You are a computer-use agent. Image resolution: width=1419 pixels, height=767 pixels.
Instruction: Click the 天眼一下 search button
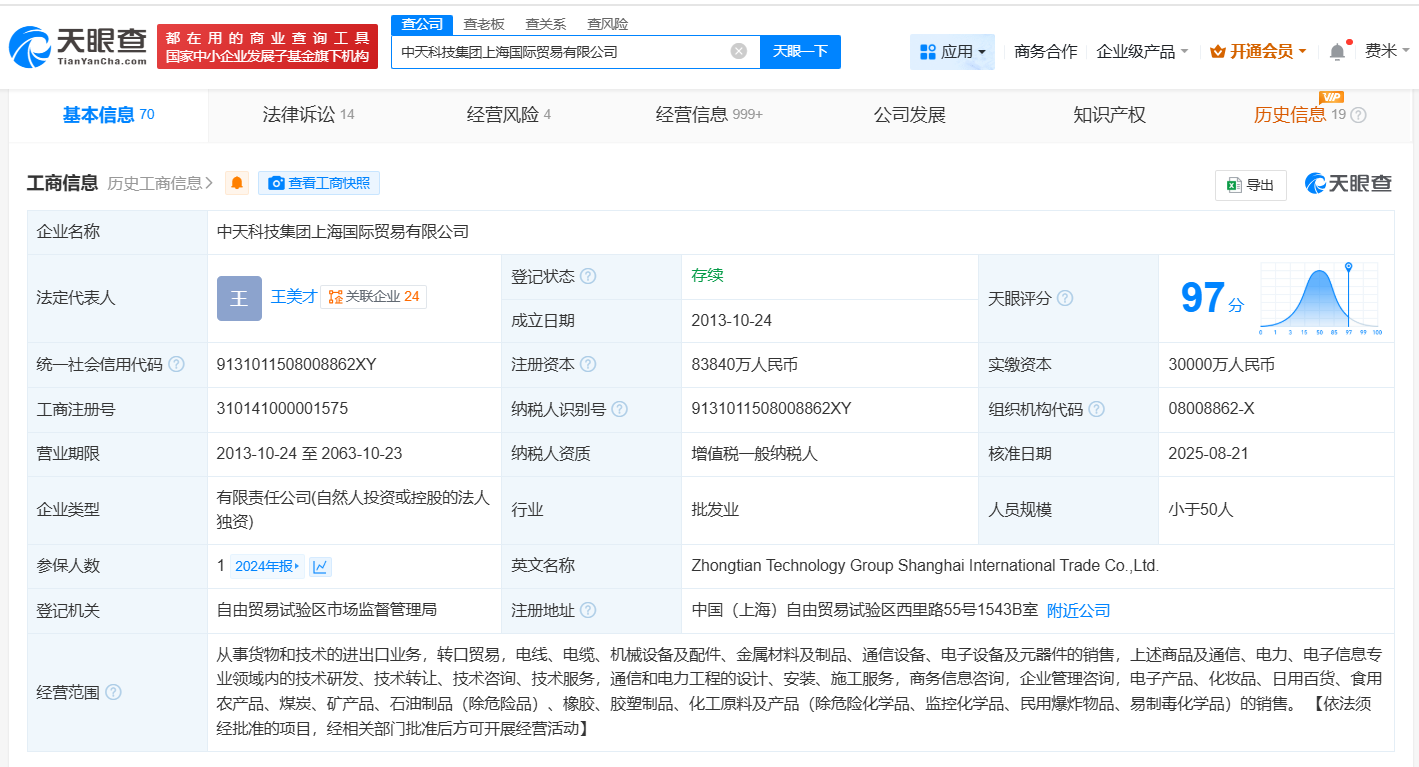point(800,51)
